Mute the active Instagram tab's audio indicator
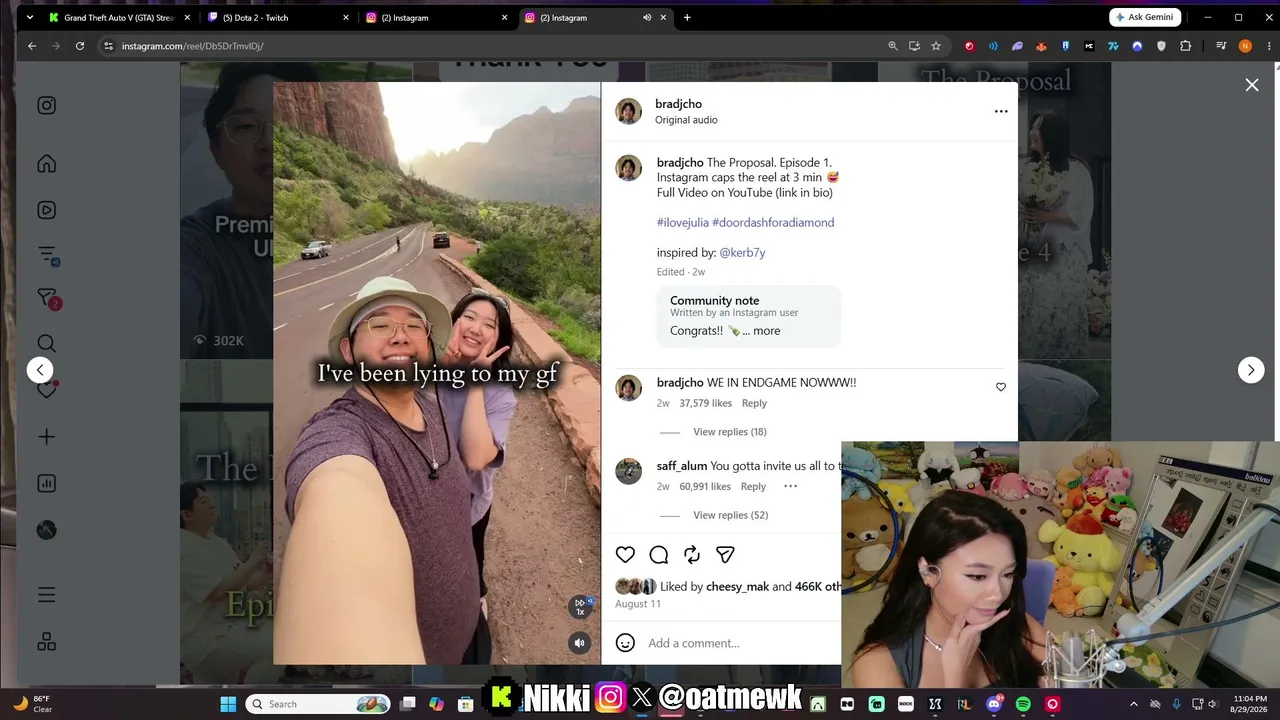 click(647, 17)
